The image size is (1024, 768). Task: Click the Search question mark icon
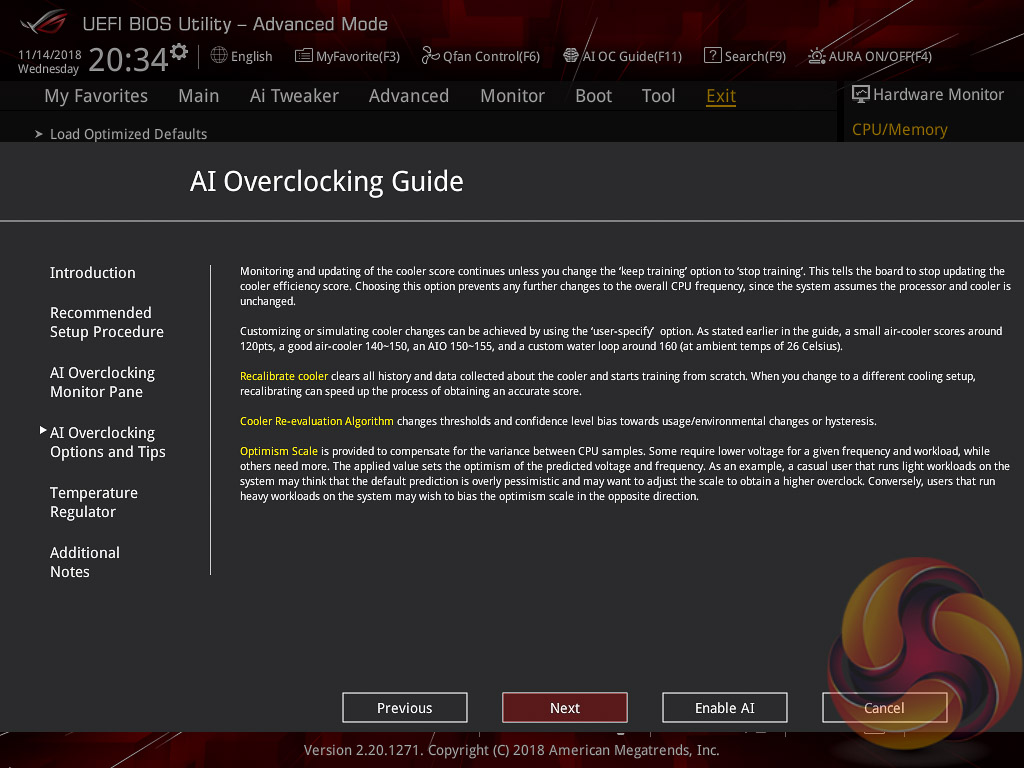[712, 56]
